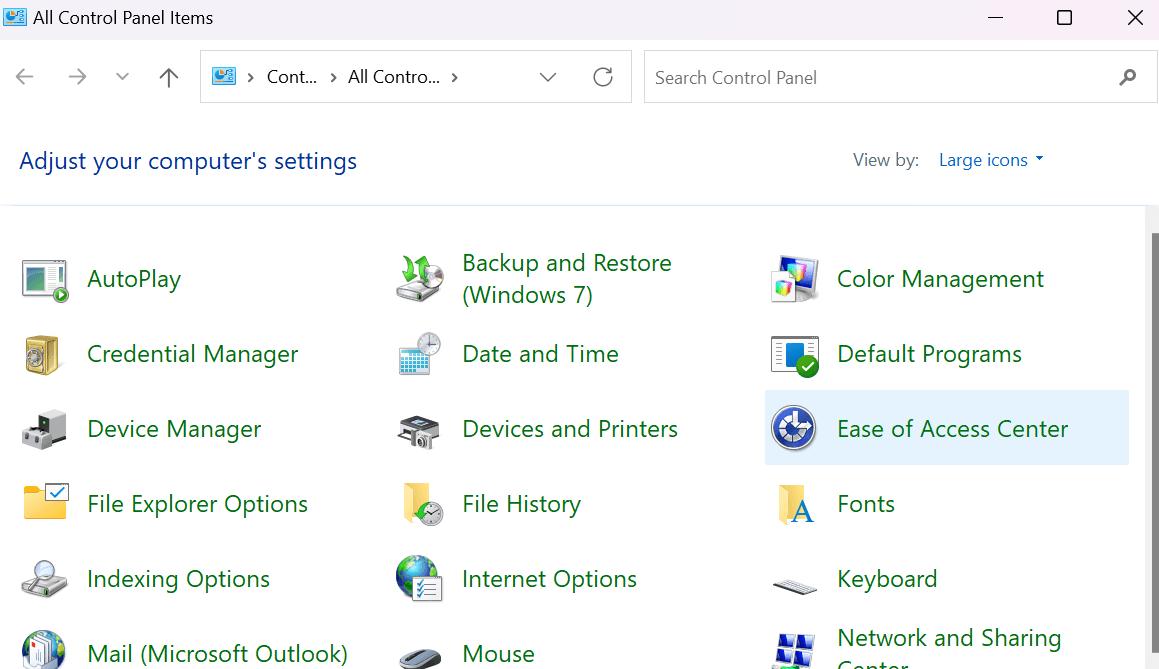
Task: Click the Device Manager icon
Action: [x=45, y=430]
